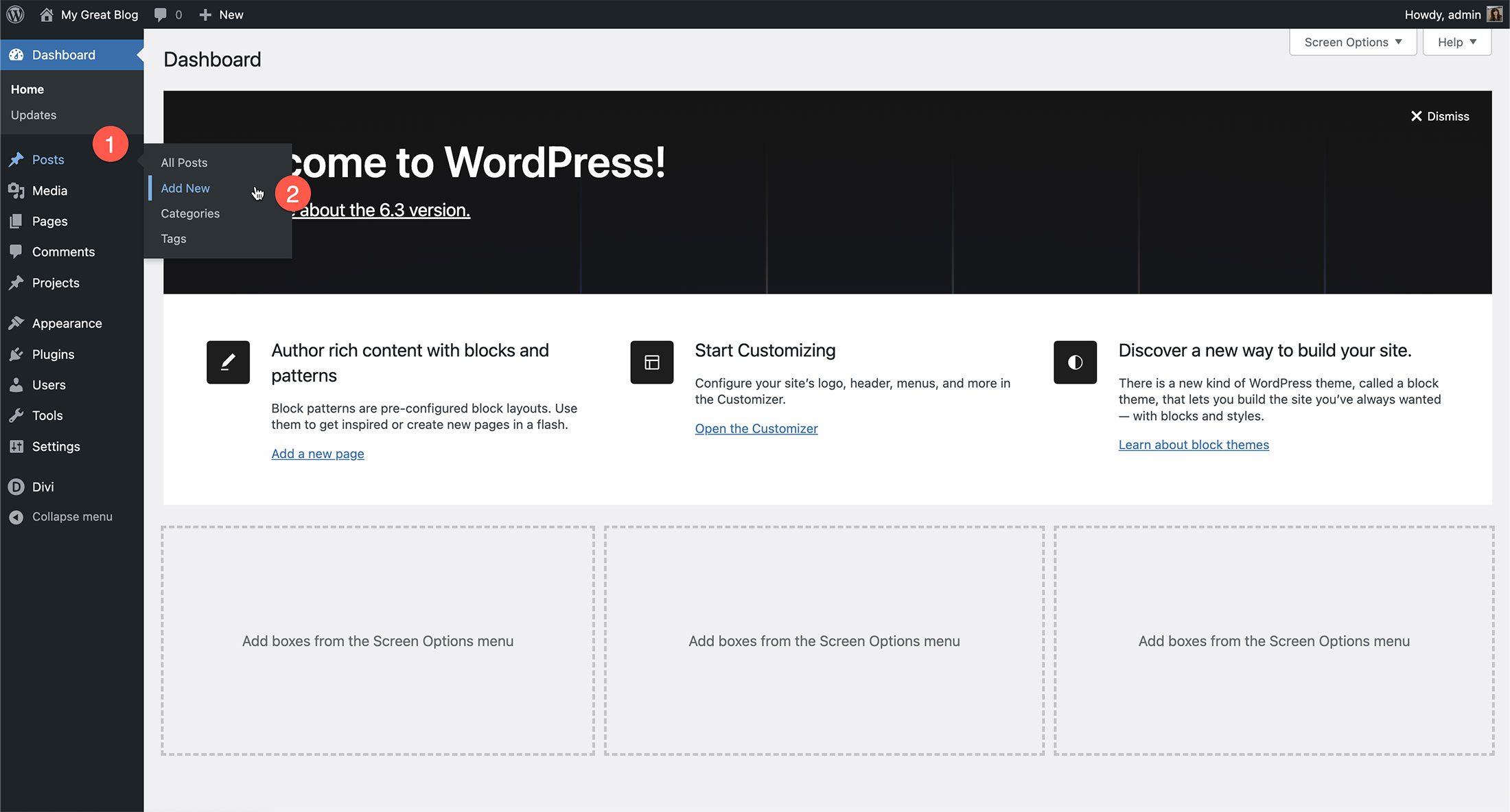Select Add New post option
The image size is (1510, 812).
185,187
